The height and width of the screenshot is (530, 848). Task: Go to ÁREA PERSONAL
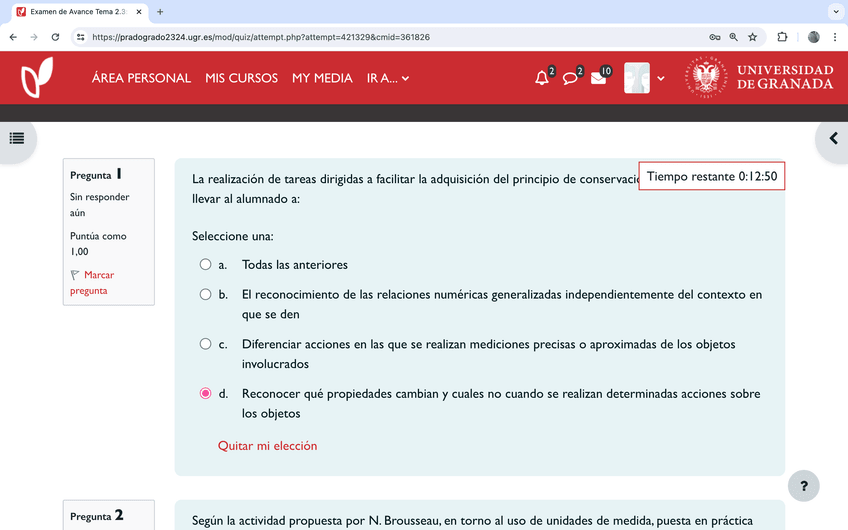[x=141, y=78]
